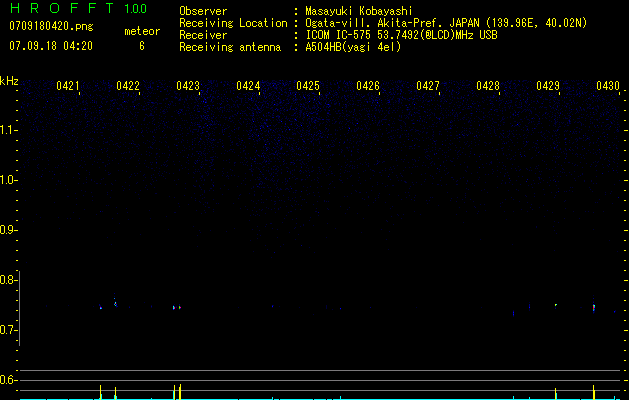Click the meteor count value 6
This screenshot has width=629, height=400.
(x=142, y=46)
